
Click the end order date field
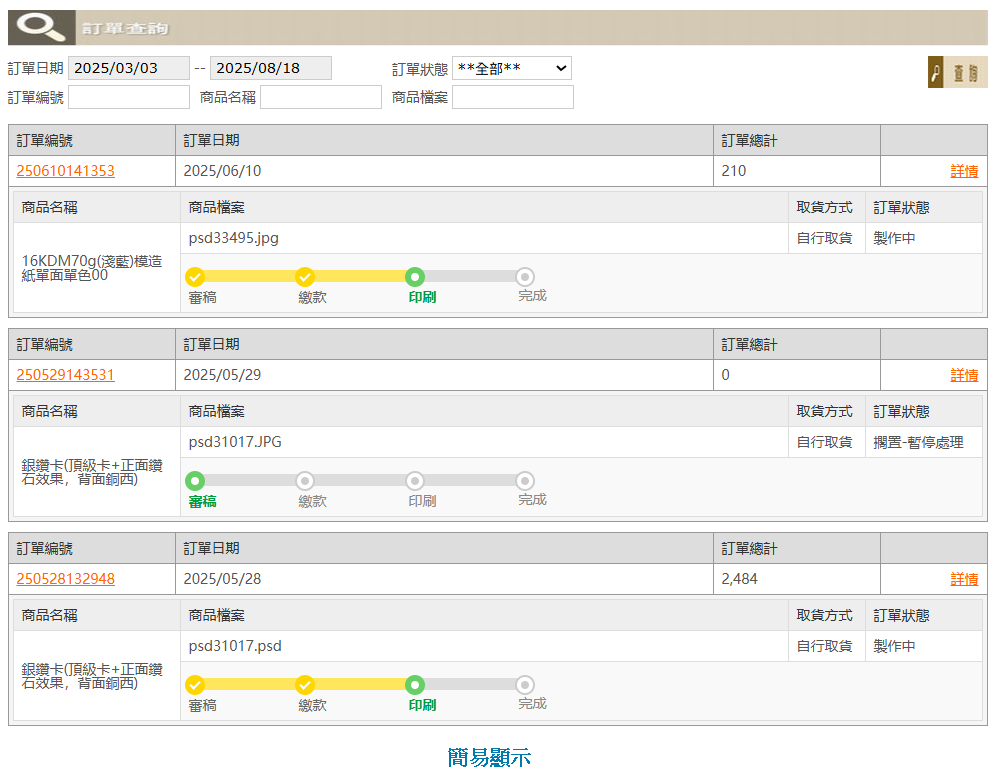point(270,68)
